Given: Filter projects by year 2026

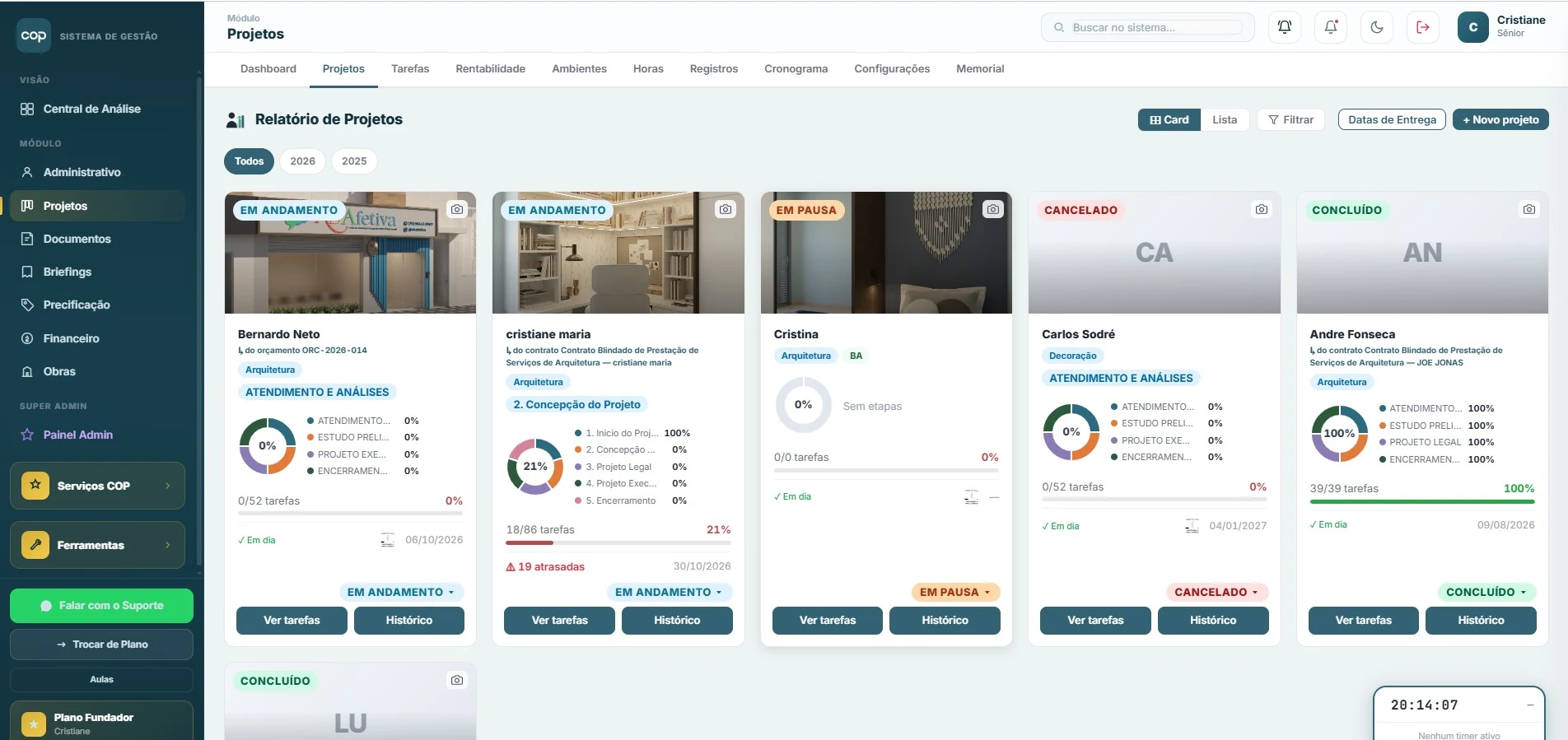Looking at the screenshot, I should point(302,161).
